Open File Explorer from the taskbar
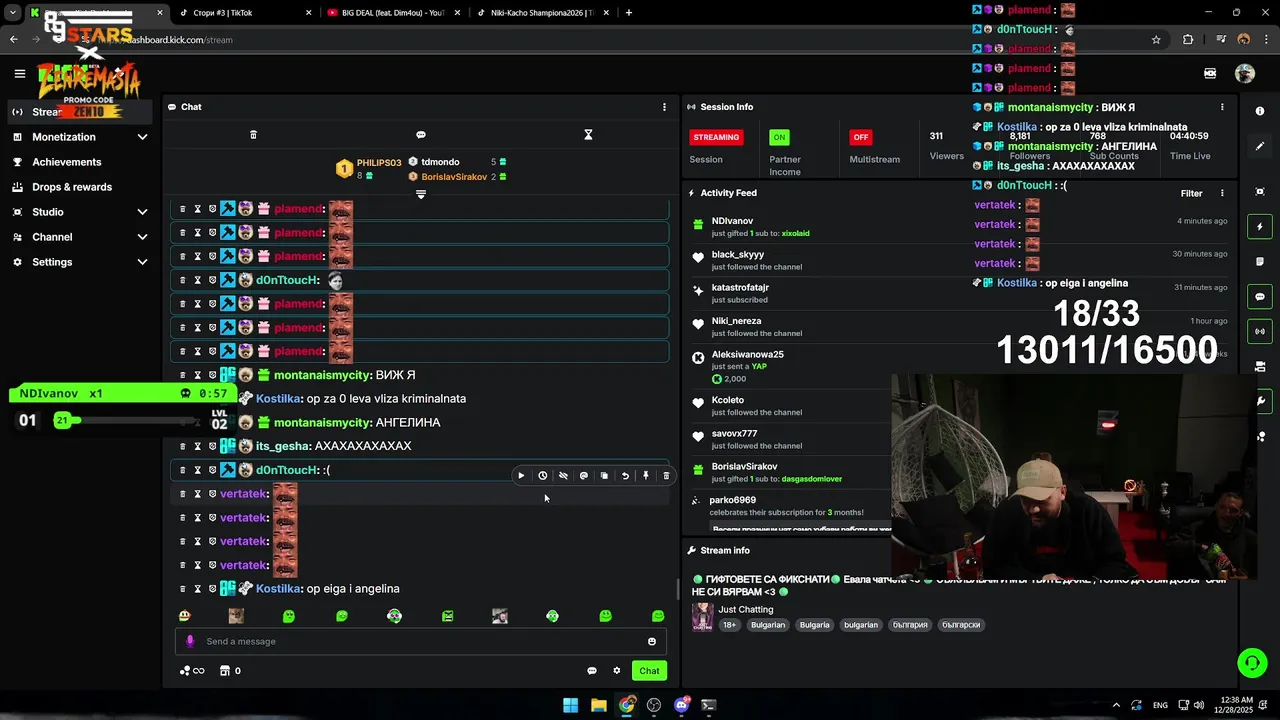Viewport: 1280px width, 720px height. tap(598, 705)
